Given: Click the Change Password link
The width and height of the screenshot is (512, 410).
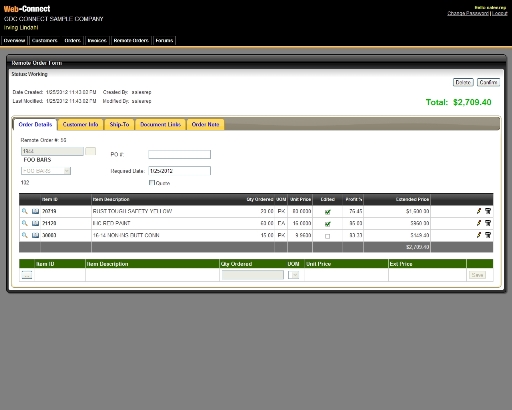Looking at the screenshot, I should point(468,13).
